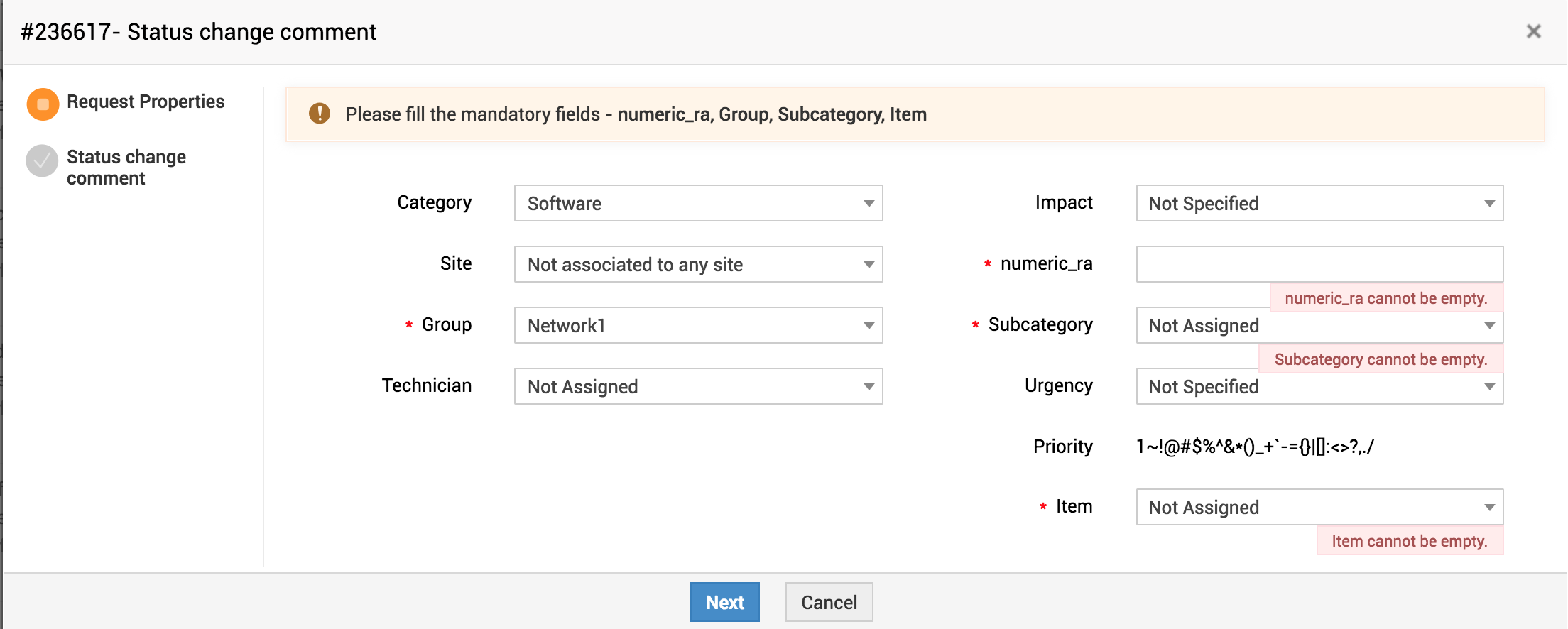Click the numeric_ra text field
The image size is (1568, 629).
point(1319,264)
